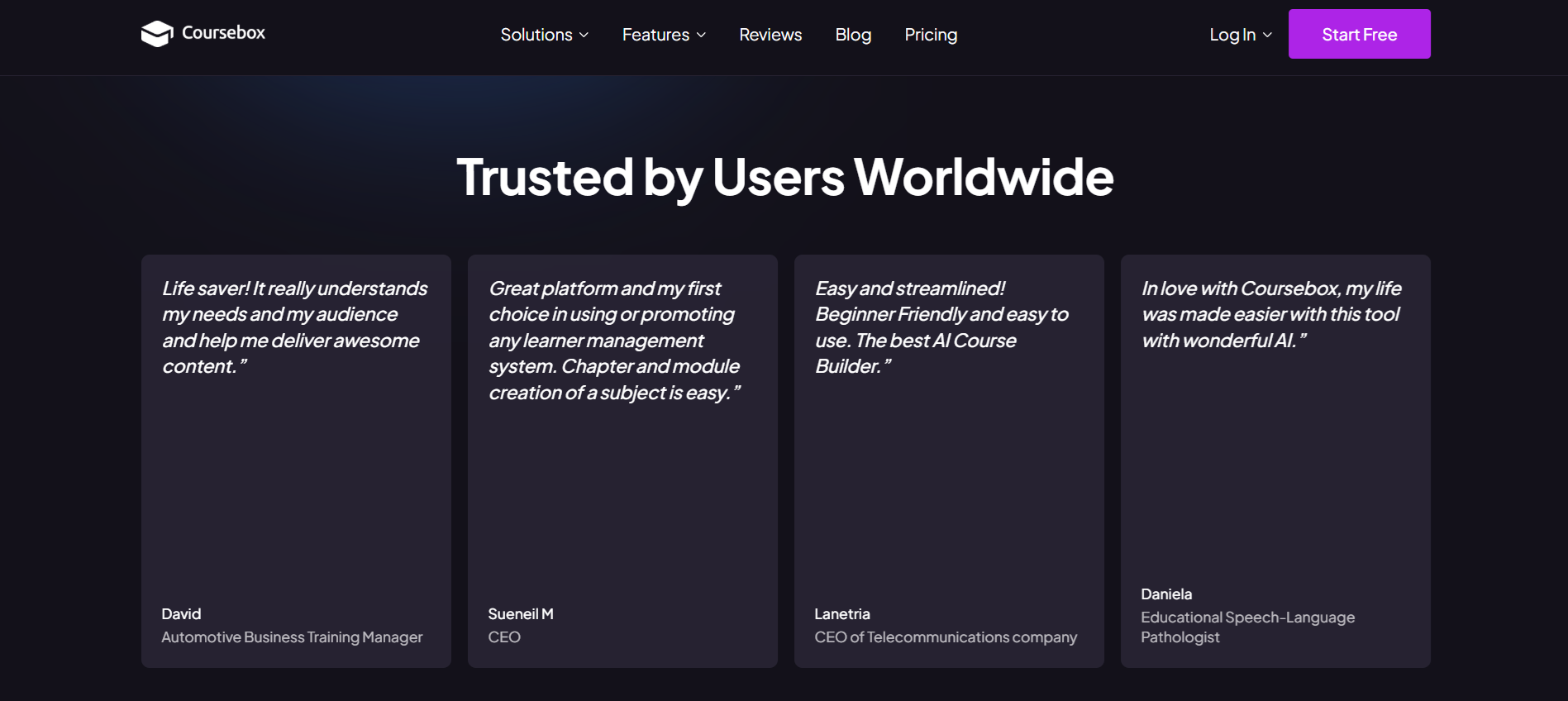Click CEO of Telecommunications company text
The width and height of the screenshot is (1568, 701).
(x=946, y=637)
